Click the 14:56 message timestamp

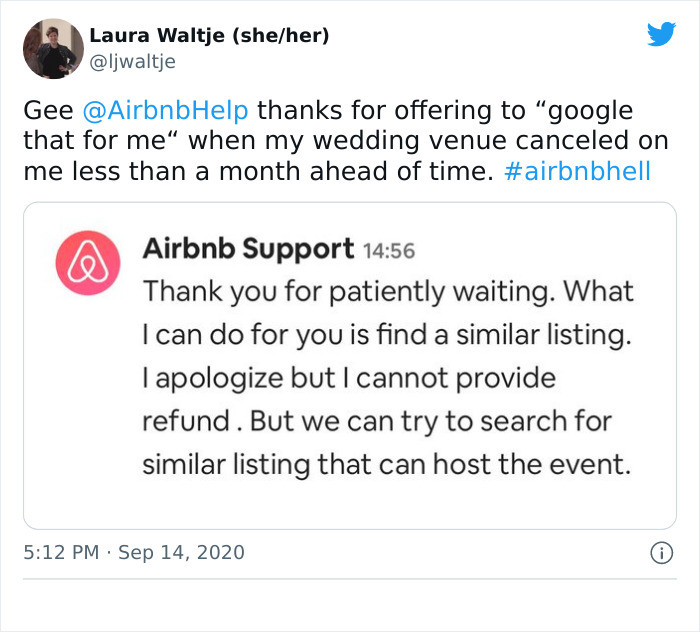pyautogui.click(x=388, y=250)
